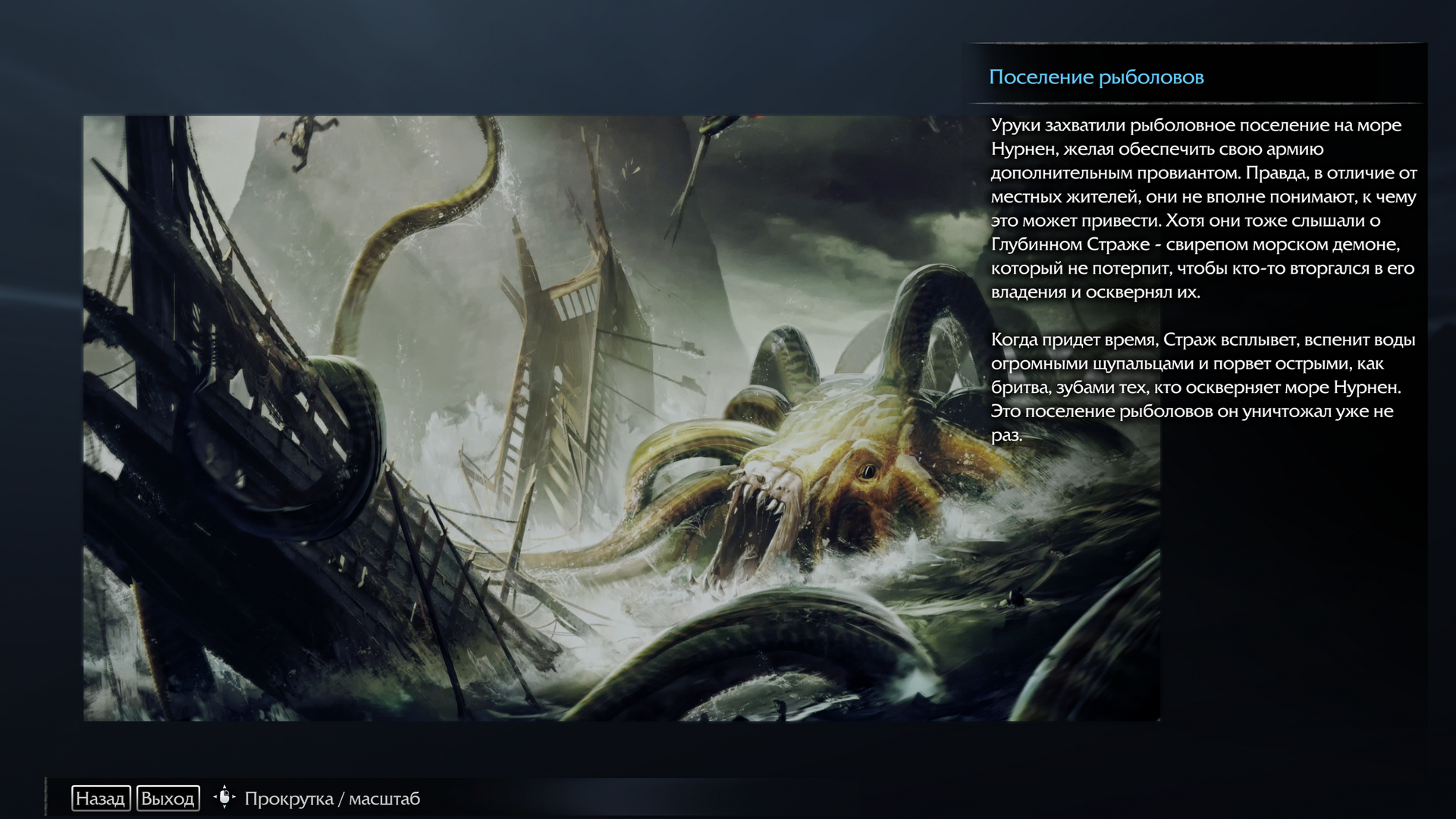The image size is (1456, 819).
Task: Click the Назад button
Action: (x=100, y=799)
